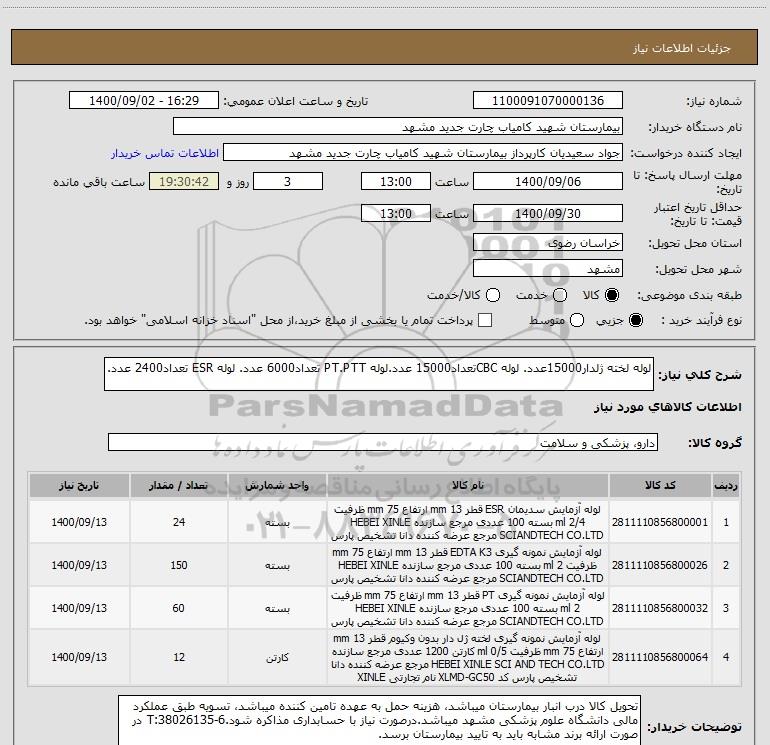Select the خدمت radio button
The image size is (770, 745).
coord(560,295)
